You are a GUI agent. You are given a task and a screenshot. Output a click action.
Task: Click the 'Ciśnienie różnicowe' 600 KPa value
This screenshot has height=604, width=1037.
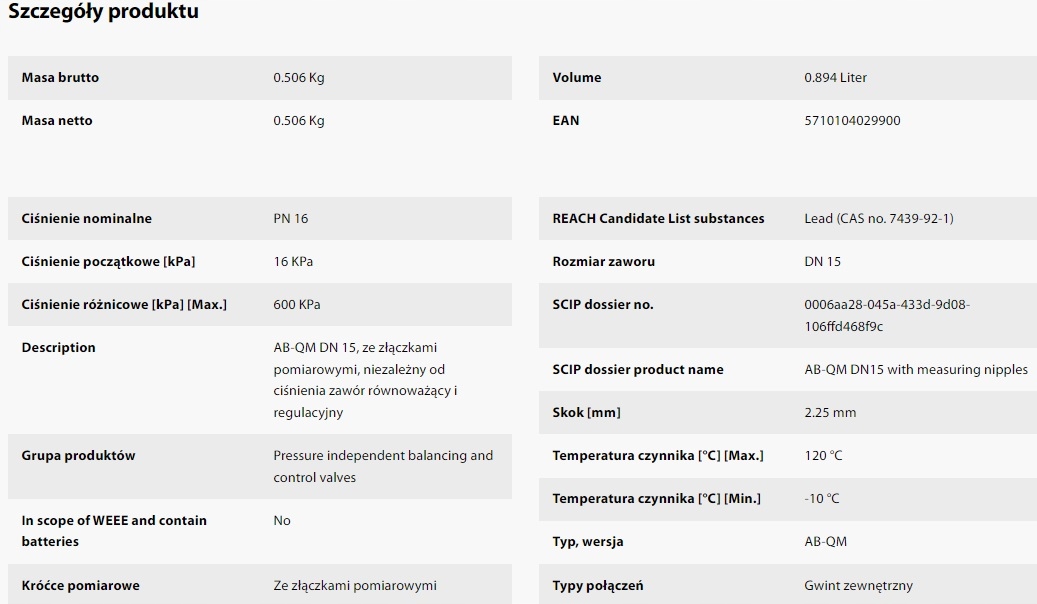pos(296,304)
